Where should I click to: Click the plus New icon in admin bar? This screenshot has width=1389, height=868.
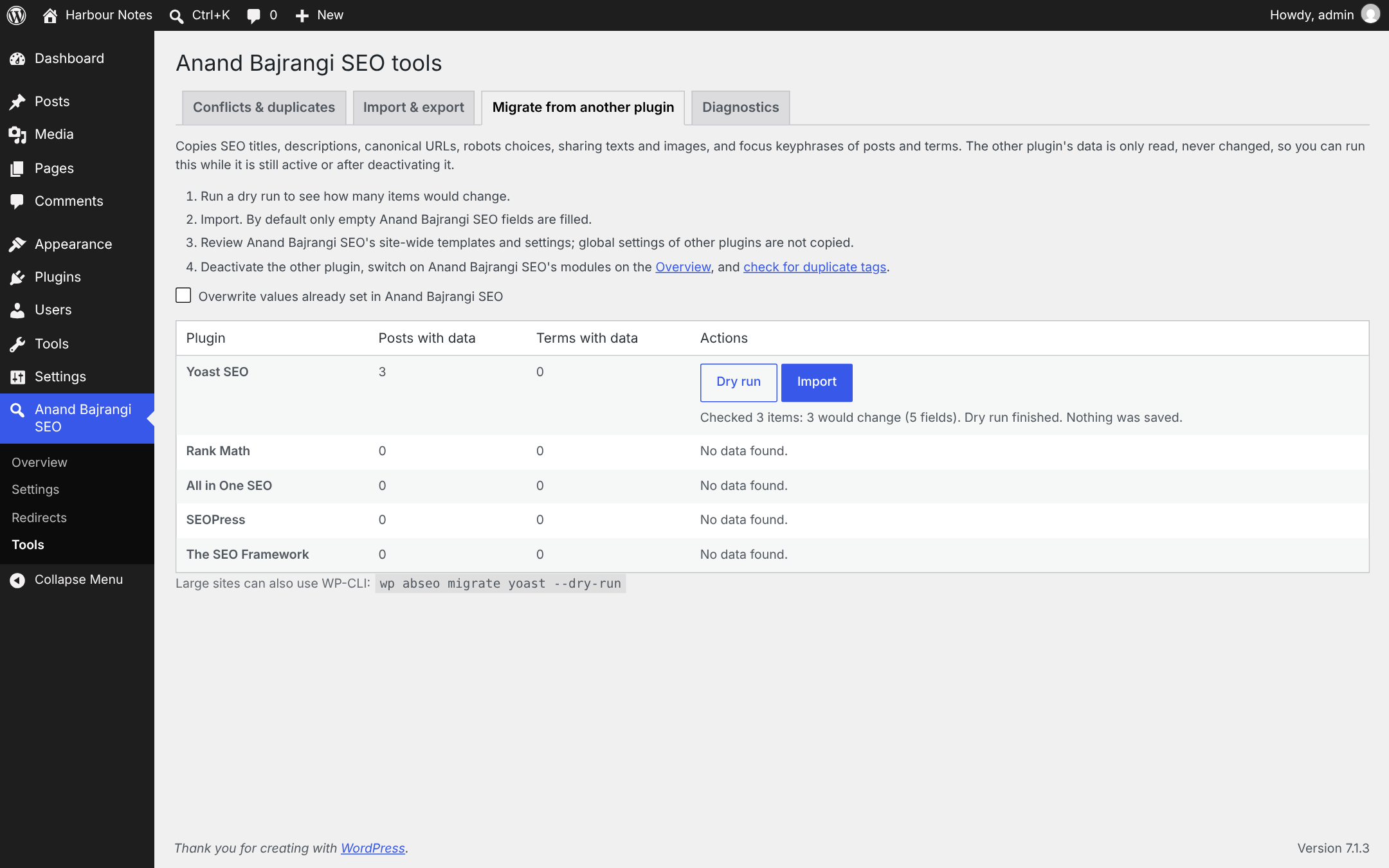click(302, 15)
